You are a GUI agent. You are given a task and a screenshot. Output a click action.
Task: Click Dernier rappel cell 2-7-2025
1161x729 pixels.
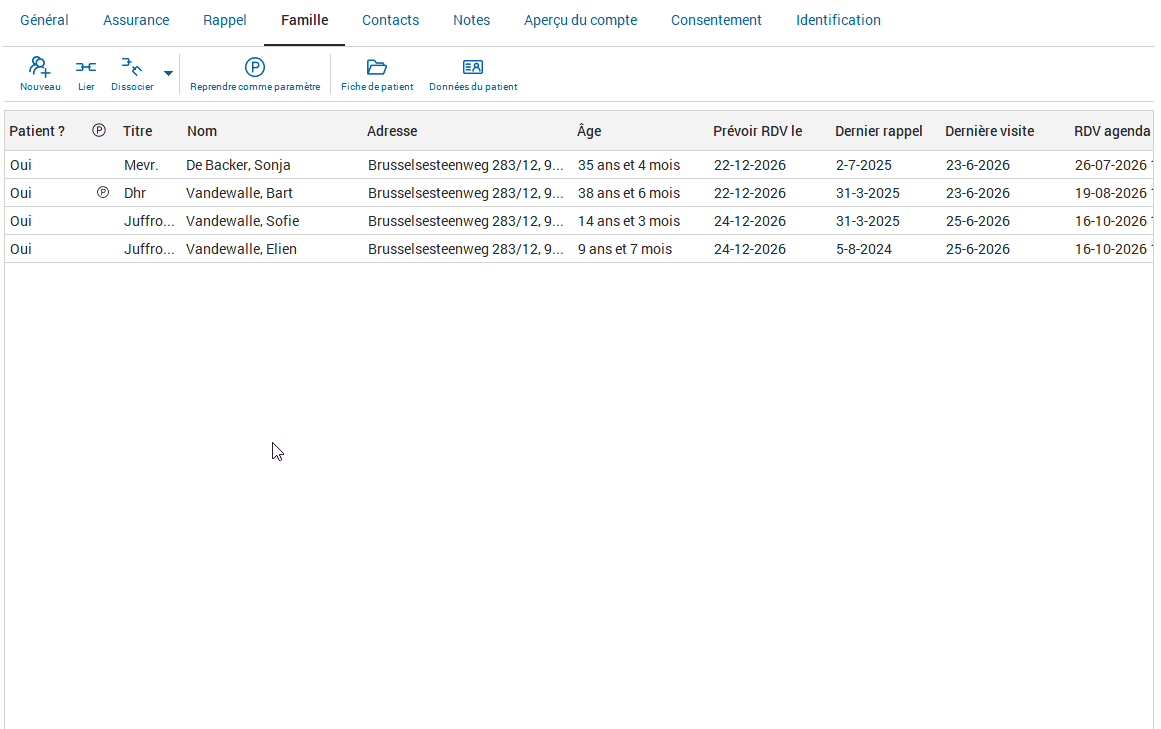tap(863, 165)
